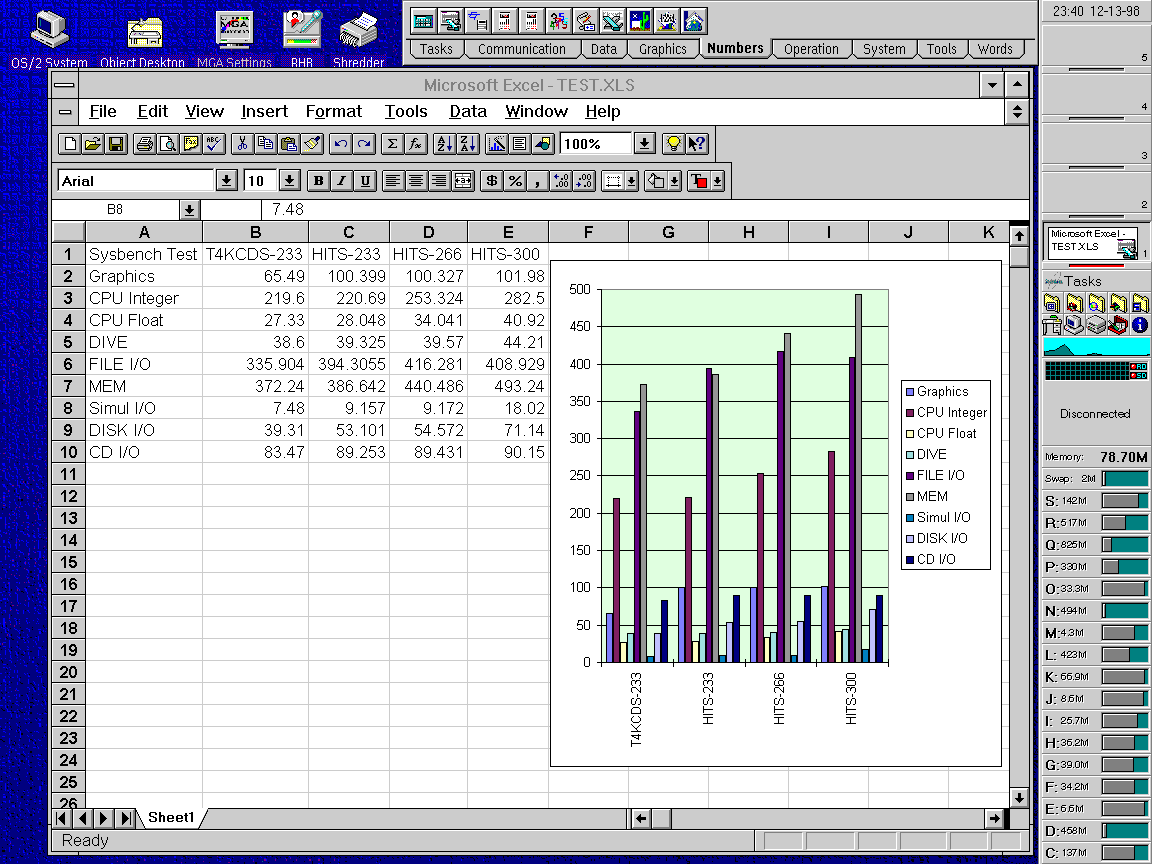Undo the last action
This screenshot has height=864, width=1152.
(340, 143)
